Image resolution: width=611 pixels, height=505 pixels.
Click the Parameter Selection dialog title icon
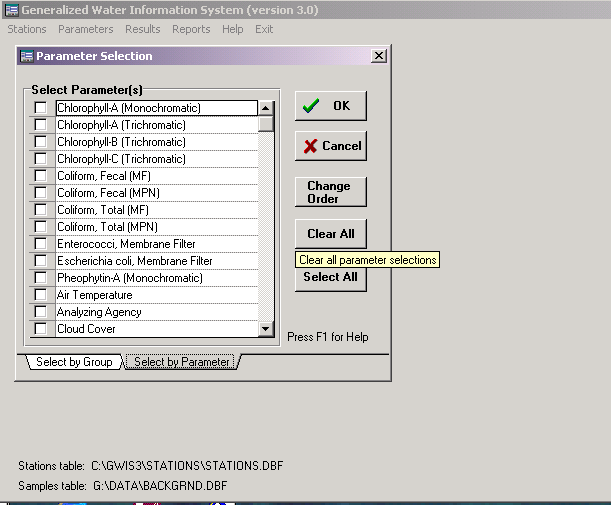pos(26,56)
